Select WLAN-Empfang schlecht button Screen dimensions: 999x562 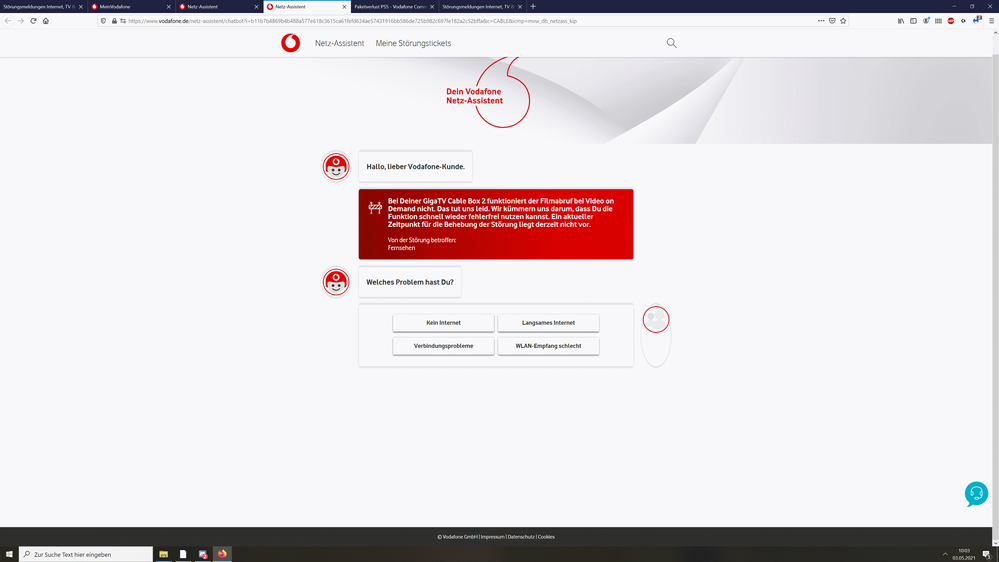[549, 346]
